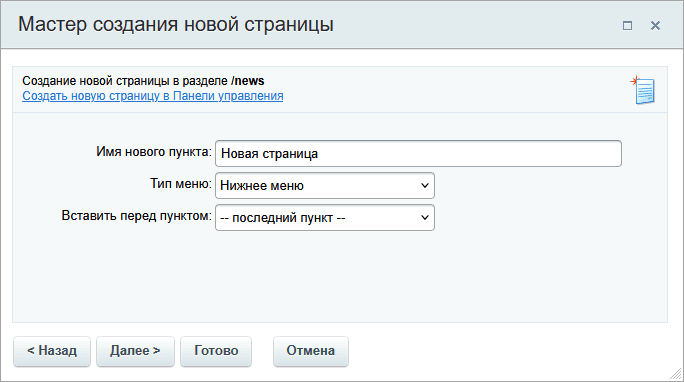Select the 'Мастер создания новой страницы' title bar
This screenshot has height=382, width=684.
pos(342,25)
